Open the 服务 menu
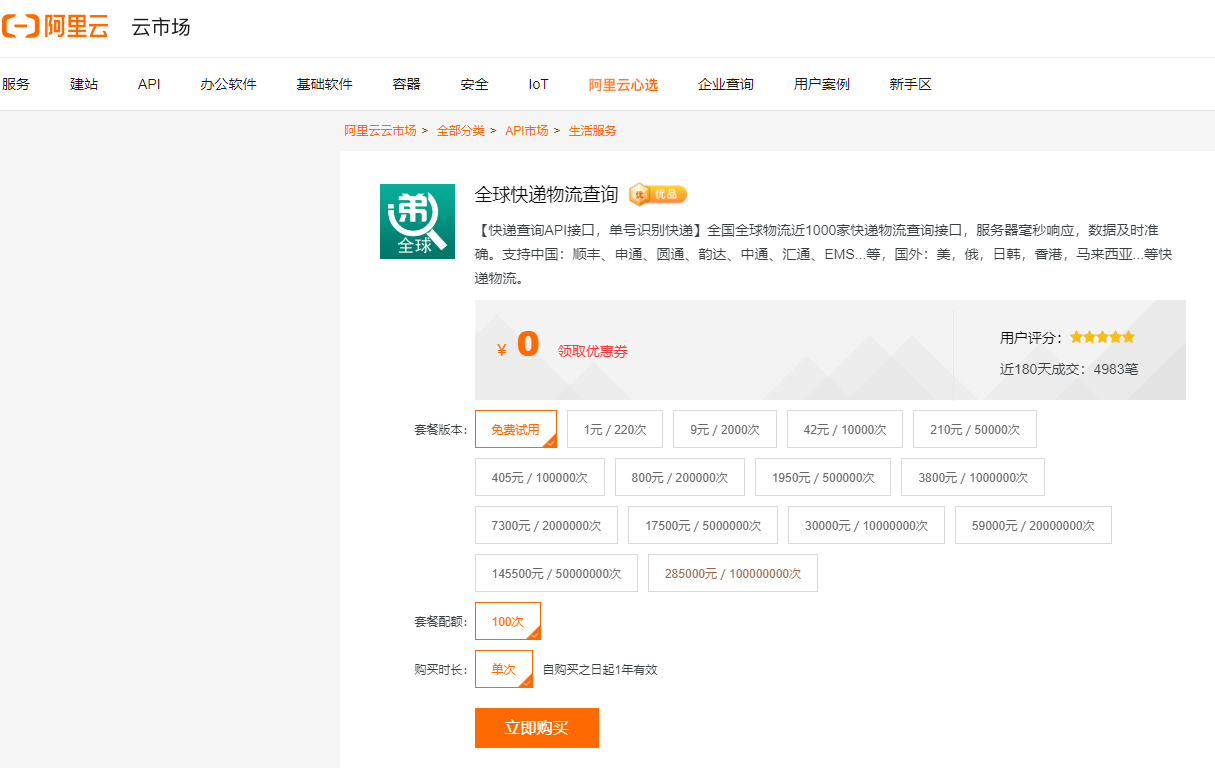1215x768 pixels. [x=16, y=84]
